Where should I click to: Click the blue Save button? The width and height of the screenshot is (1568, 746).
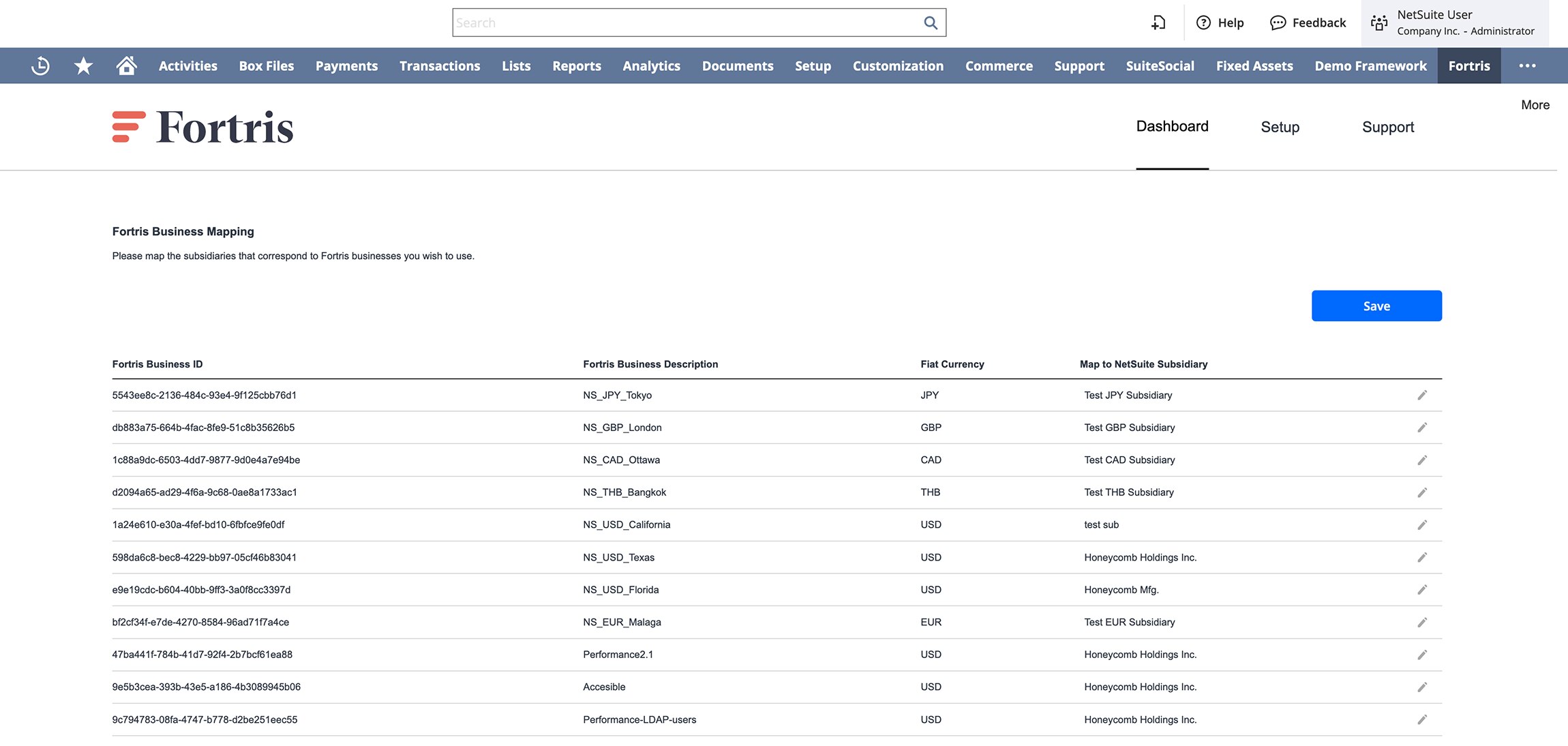click(1376, 306)
